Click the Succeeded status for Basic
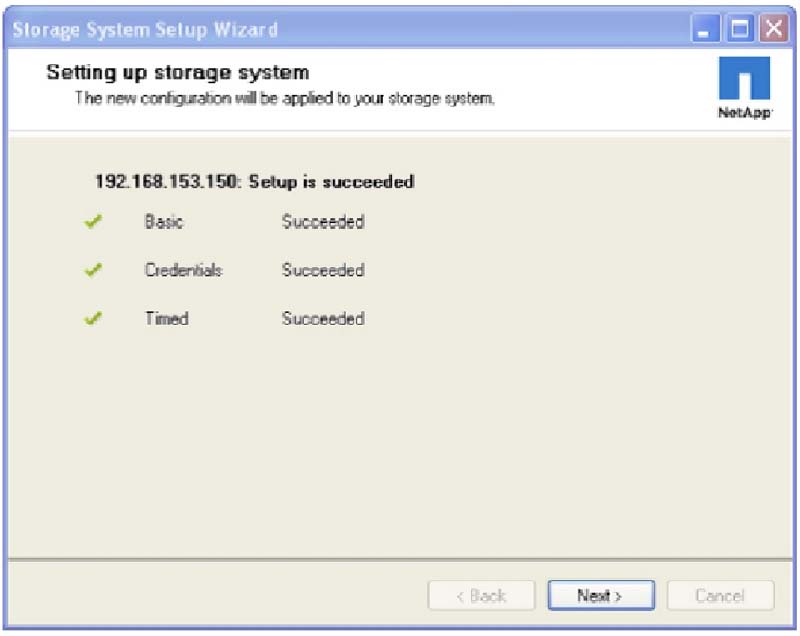This screenshot has width=800, height=636. (x=322, y=222)
